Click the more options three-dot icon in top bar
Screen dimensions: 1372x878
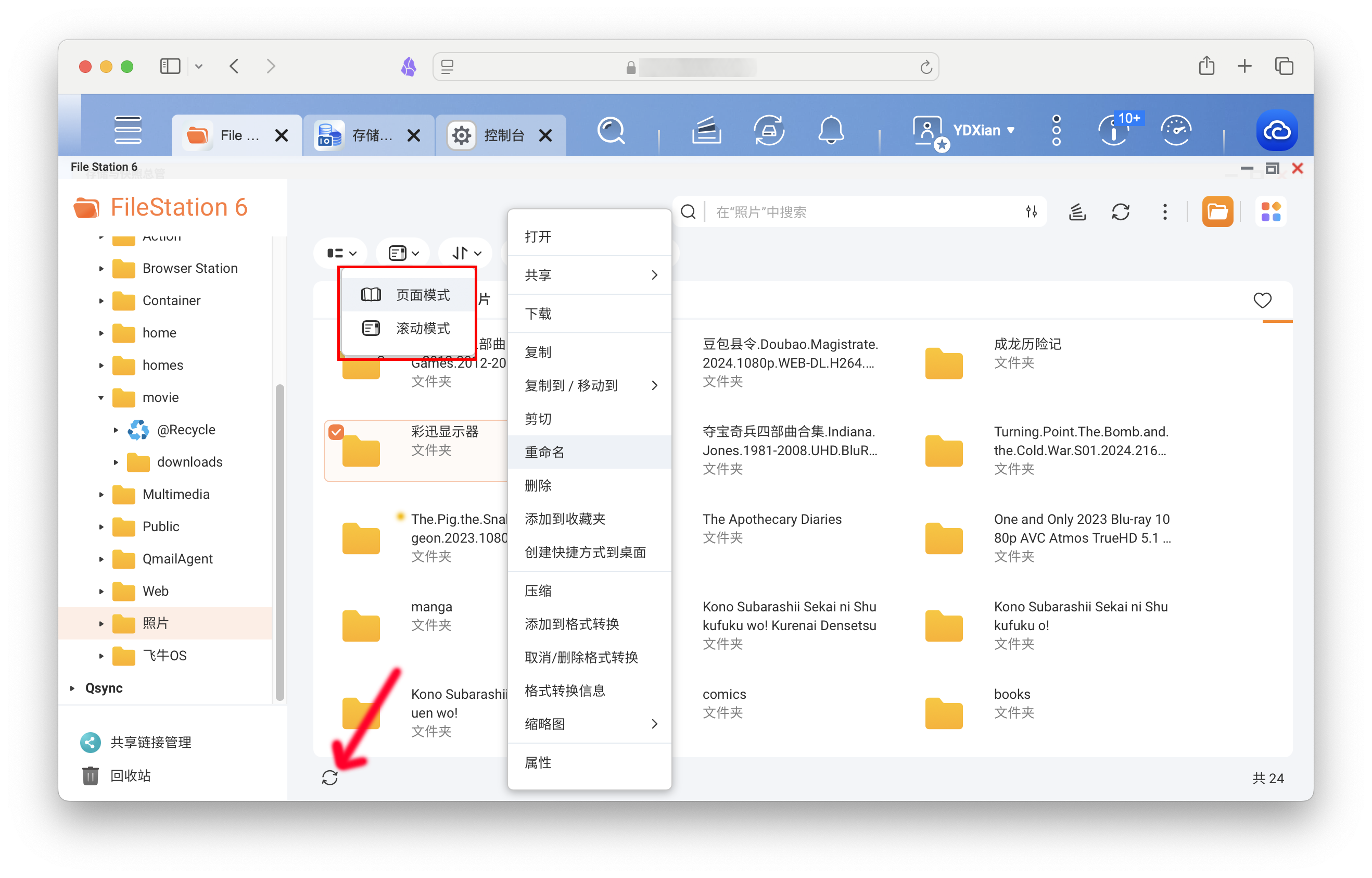click(1056, 131)
